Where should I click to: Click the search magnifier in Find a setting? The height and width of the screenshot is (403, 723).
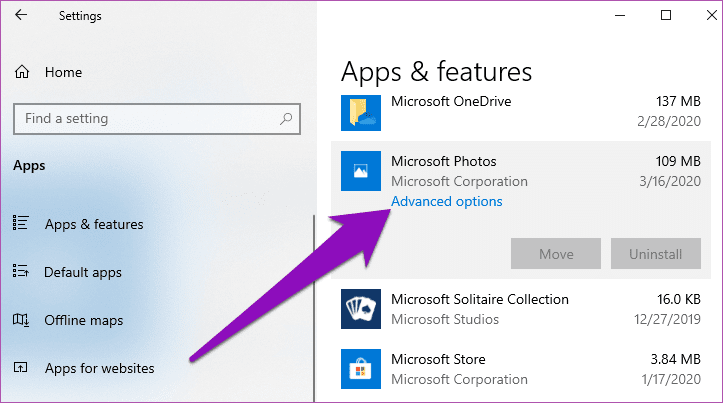pos(286,119)
